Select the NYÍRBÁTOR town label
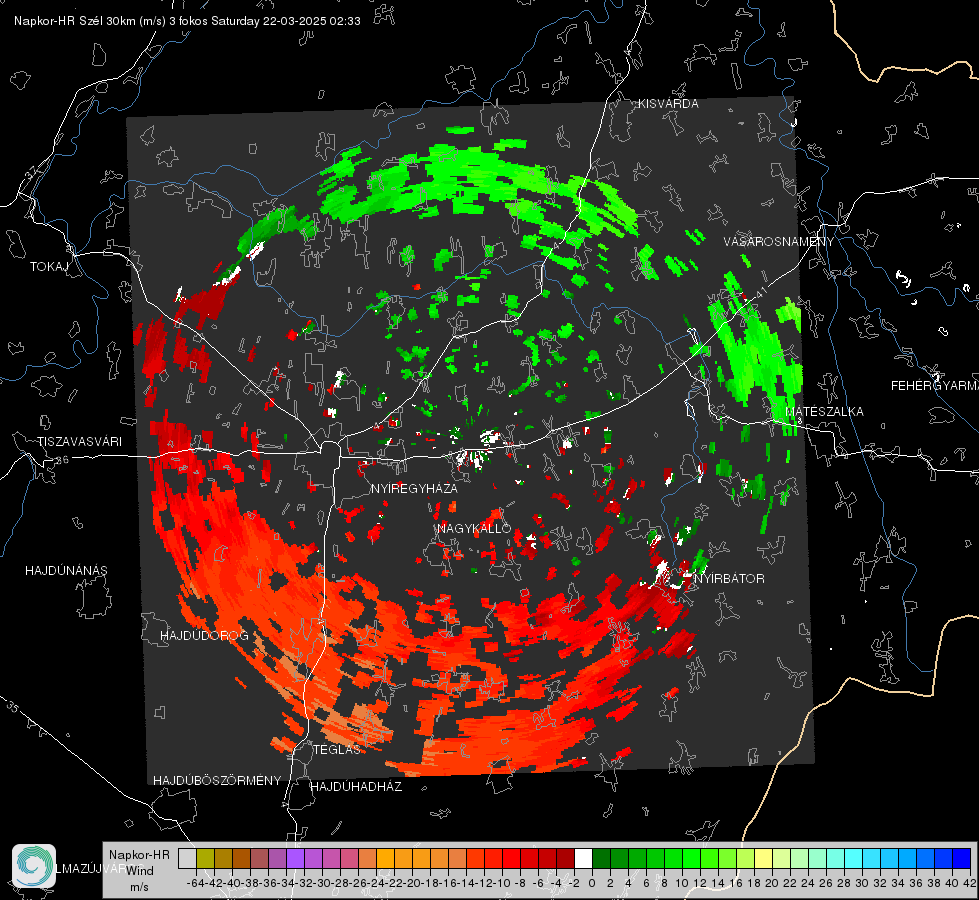The height and width of the screenshot is (900, 979). click(729, 578)
